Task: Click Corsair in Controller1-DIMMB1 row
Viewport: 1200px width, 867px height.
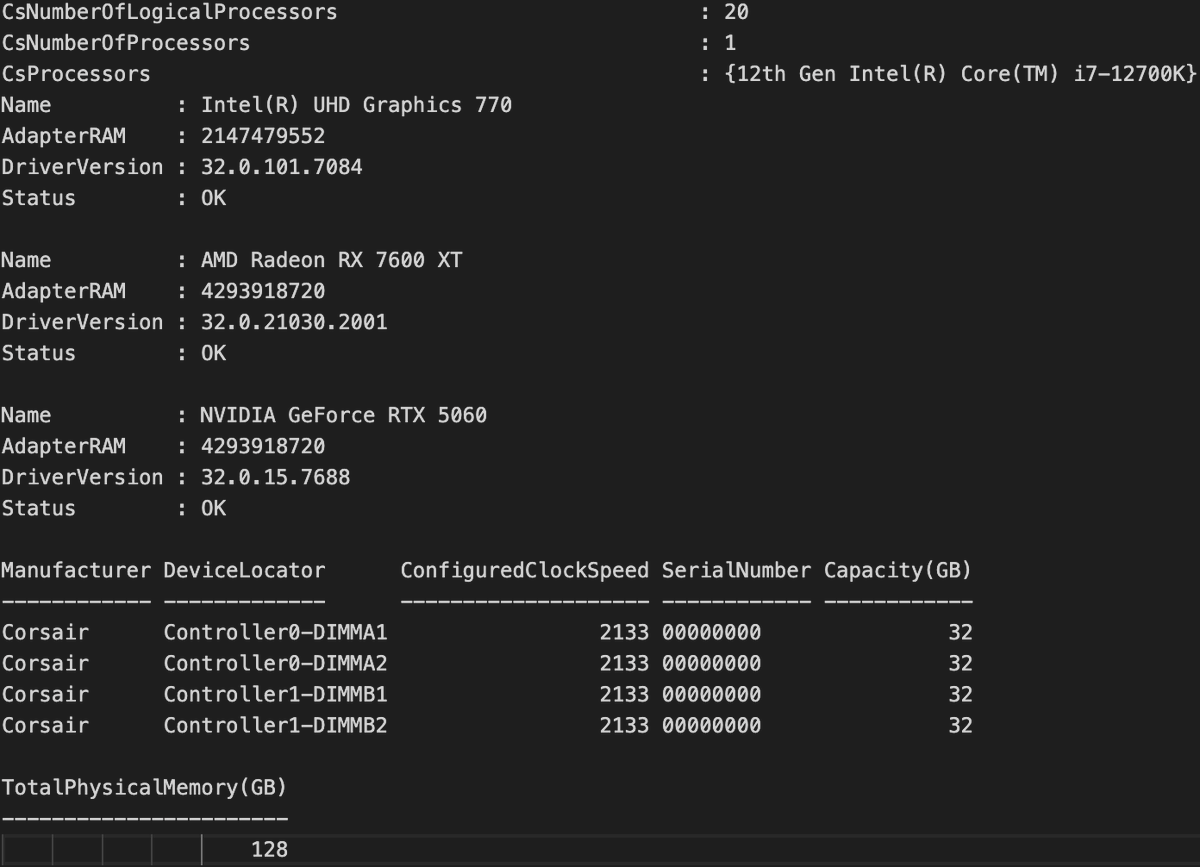Action: click(45, 695)
